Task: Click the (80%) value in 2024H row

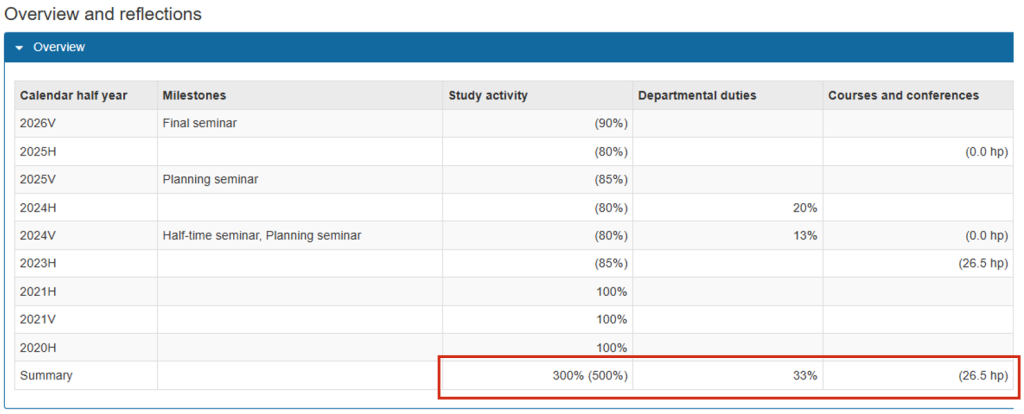Action: click(611, 208)
